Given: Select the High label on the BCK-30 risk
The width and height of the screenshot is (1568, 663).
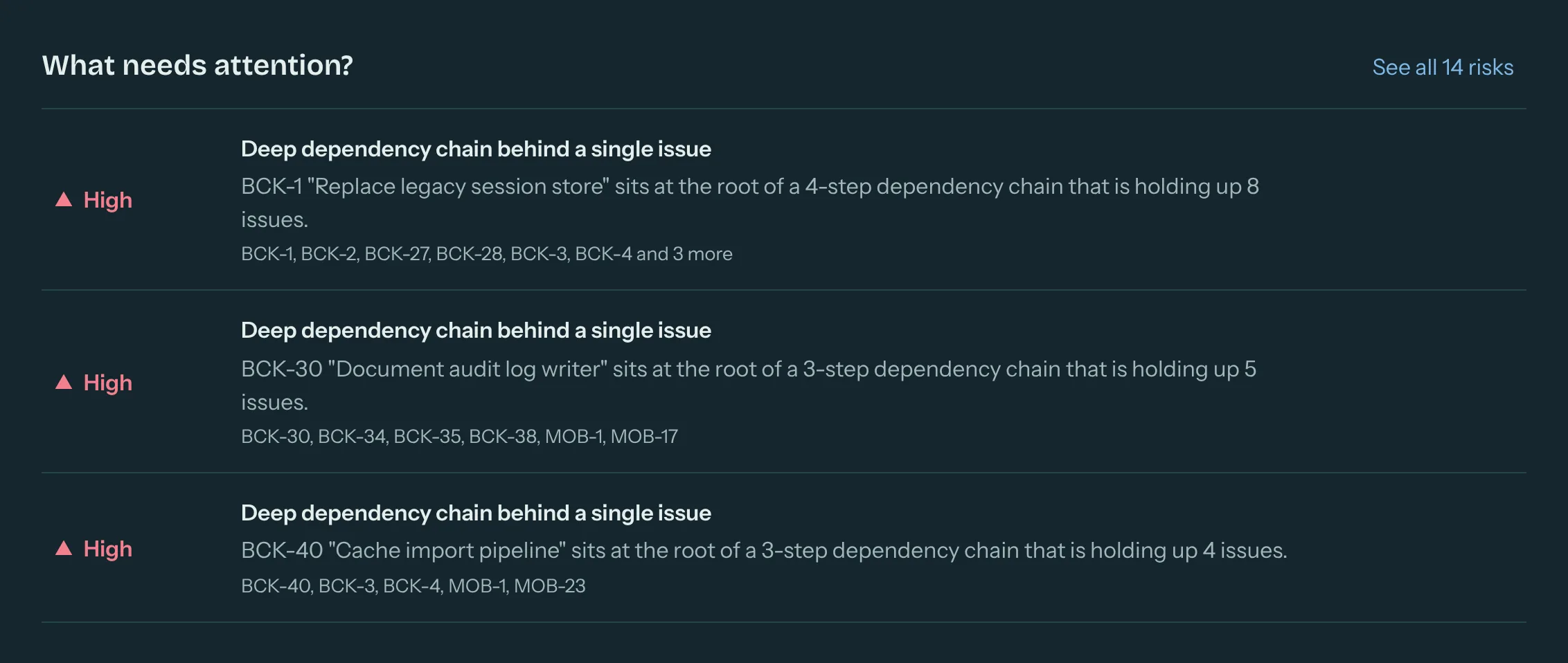Looking at the screenshot, I should click(x=107, y=383).
